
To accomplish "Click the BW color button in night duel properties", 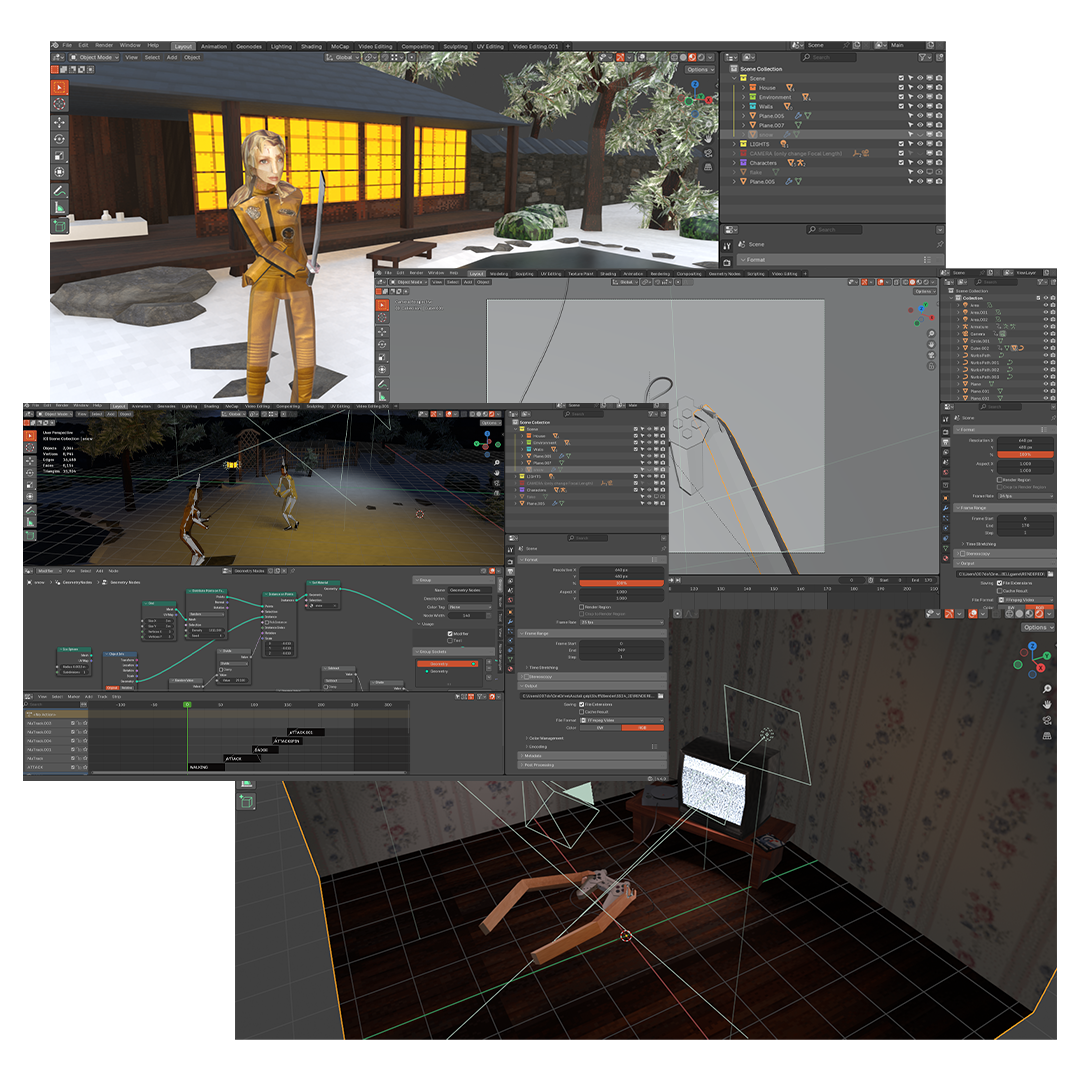I will pyautogui.click(x=600, y=727).
